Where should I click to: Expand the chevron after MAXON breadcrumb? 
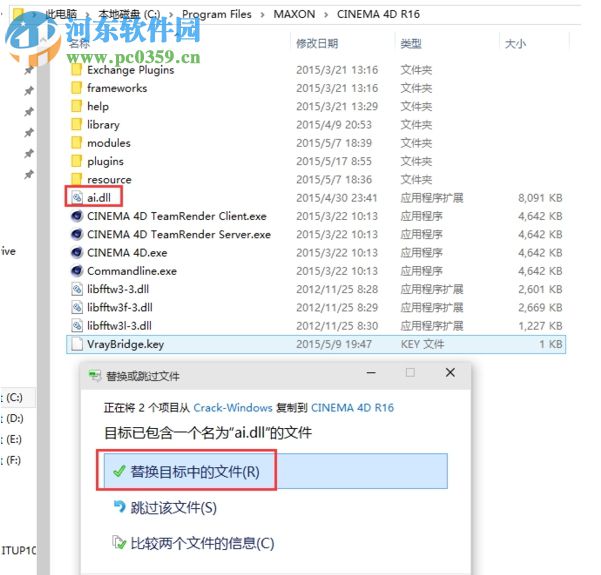click(326, 15)
